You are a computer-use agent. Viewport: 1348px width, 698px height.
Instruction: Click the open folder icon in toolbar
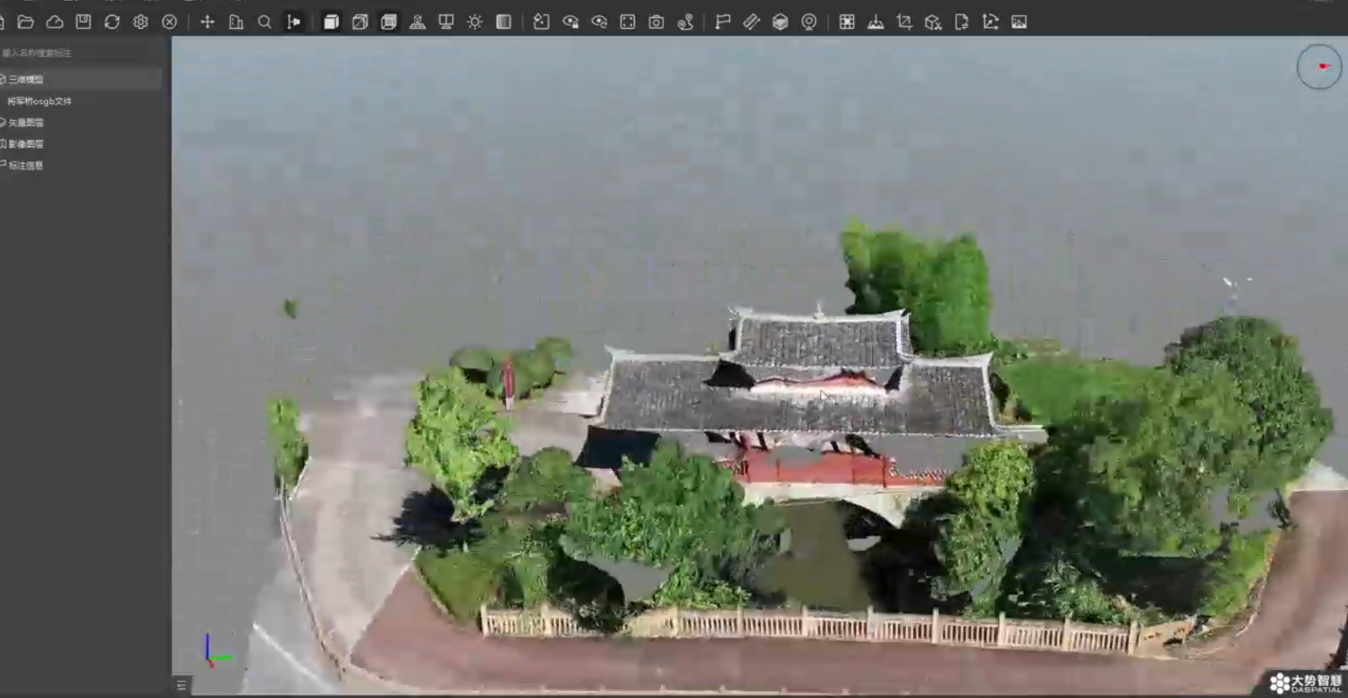pyautogui.click(x=26, y=22)
